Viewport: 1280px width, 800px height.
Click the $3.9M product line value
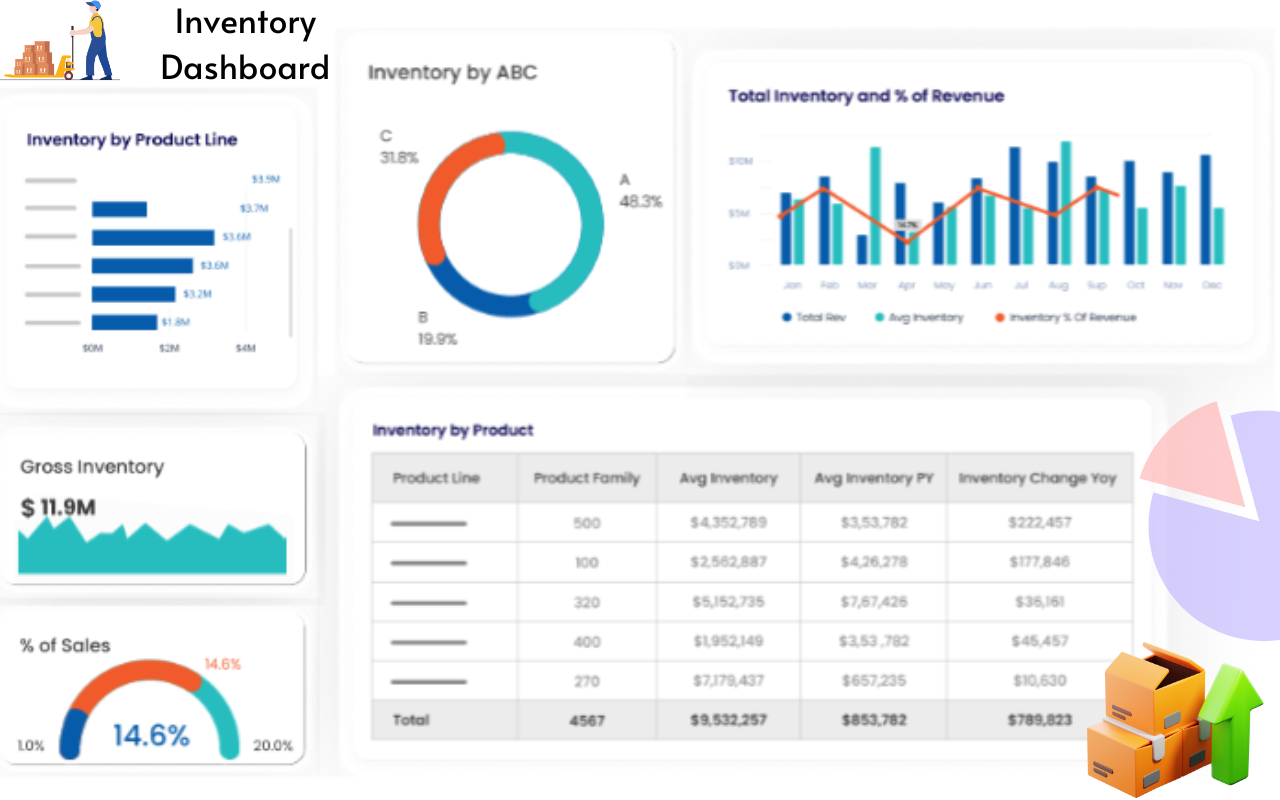266,179
